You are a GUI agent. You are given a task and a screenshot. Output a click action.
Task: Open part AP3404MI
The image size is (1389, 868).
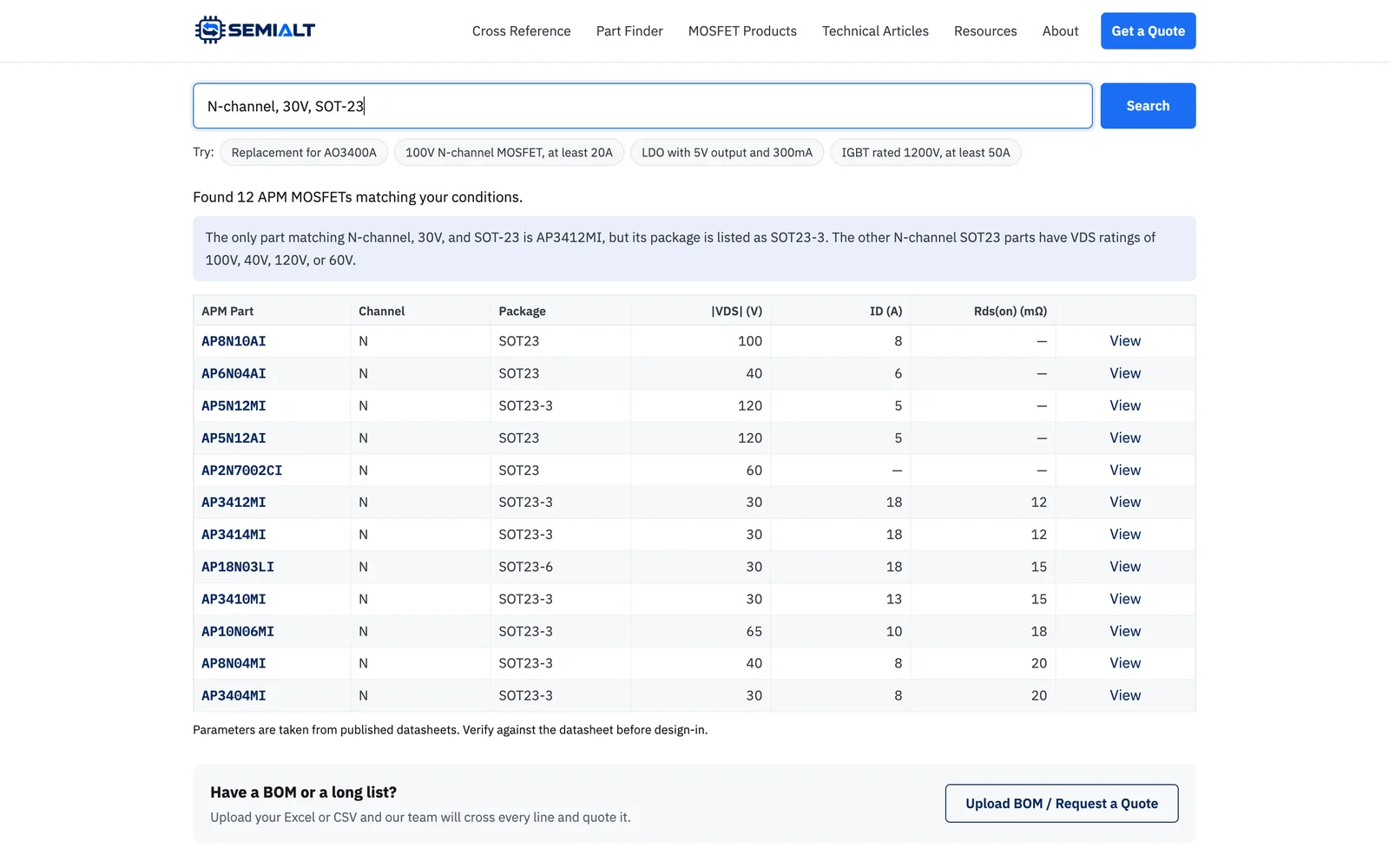(x=234, y=695)
